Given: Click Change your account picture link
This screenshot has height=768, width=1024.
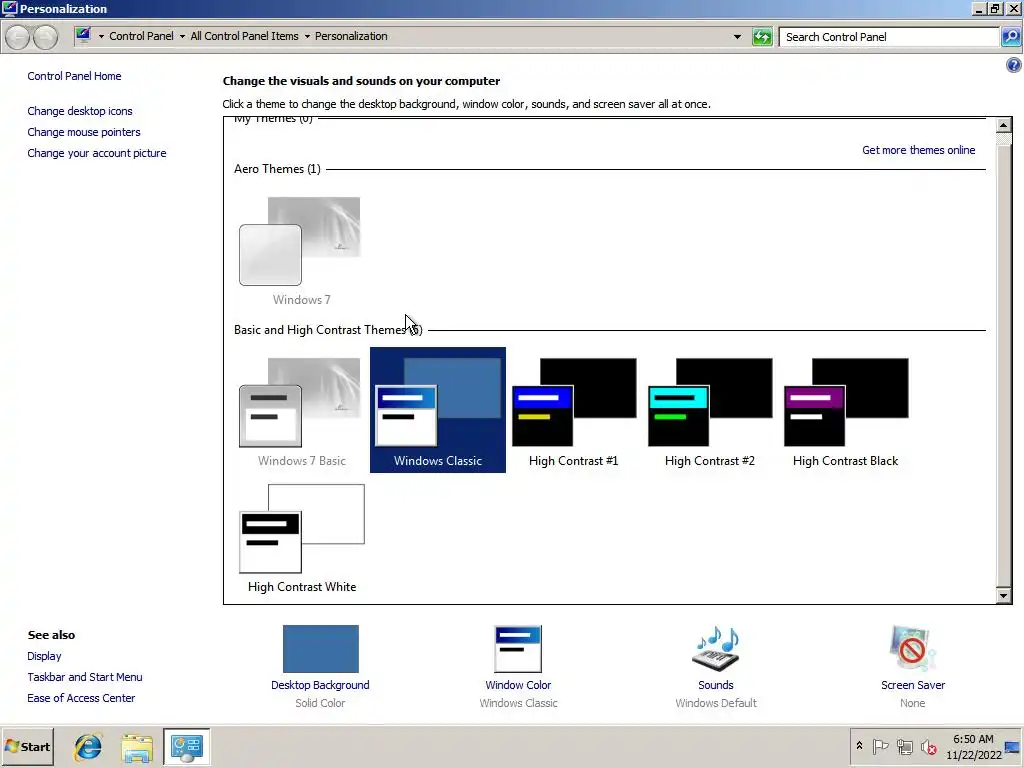Looking at the screenshot, I should [97, 153].
